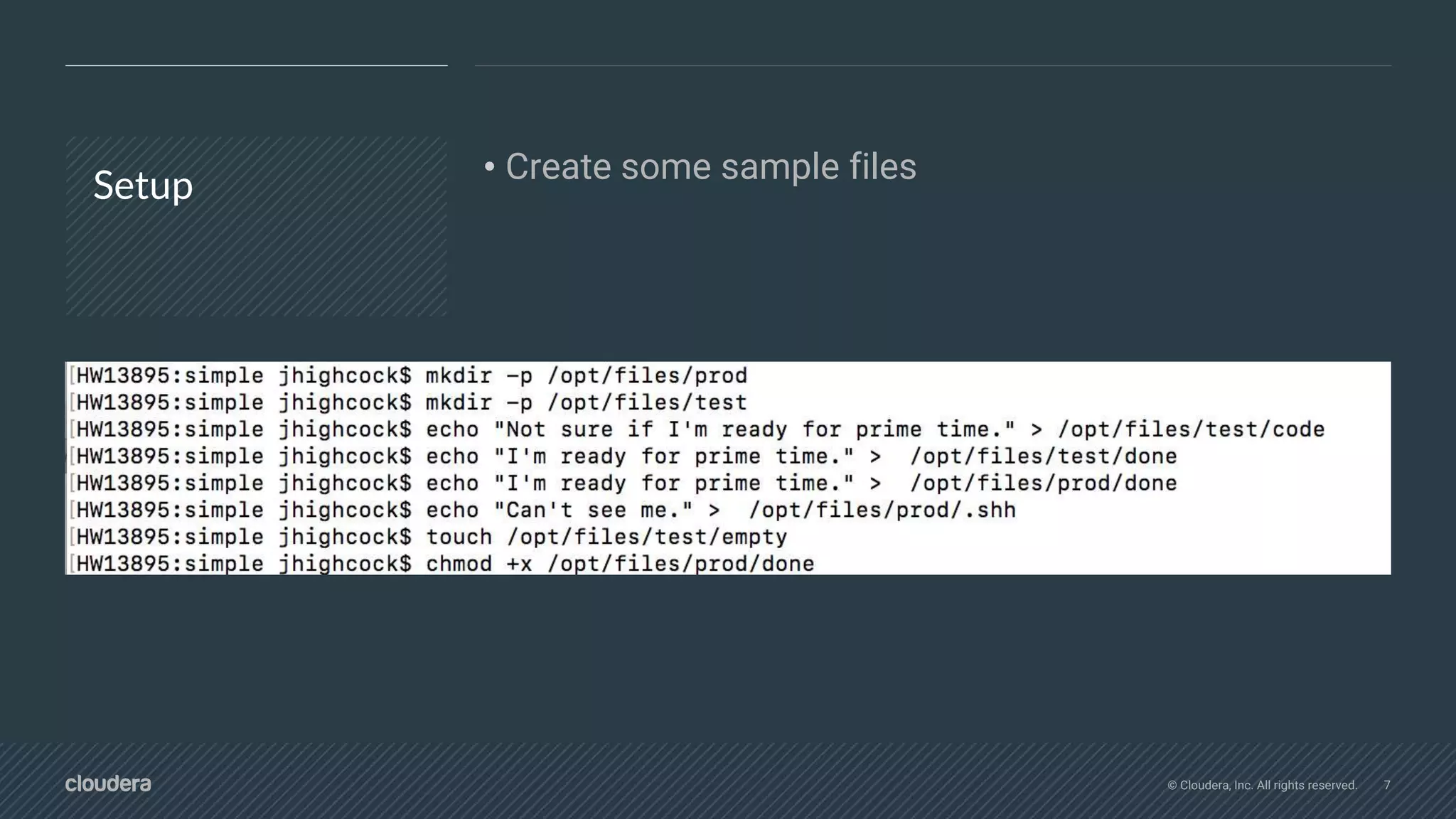Click the echo line writing to /opt/files/test/done
Screen dimensions: 1456x819
click(623, 456)
